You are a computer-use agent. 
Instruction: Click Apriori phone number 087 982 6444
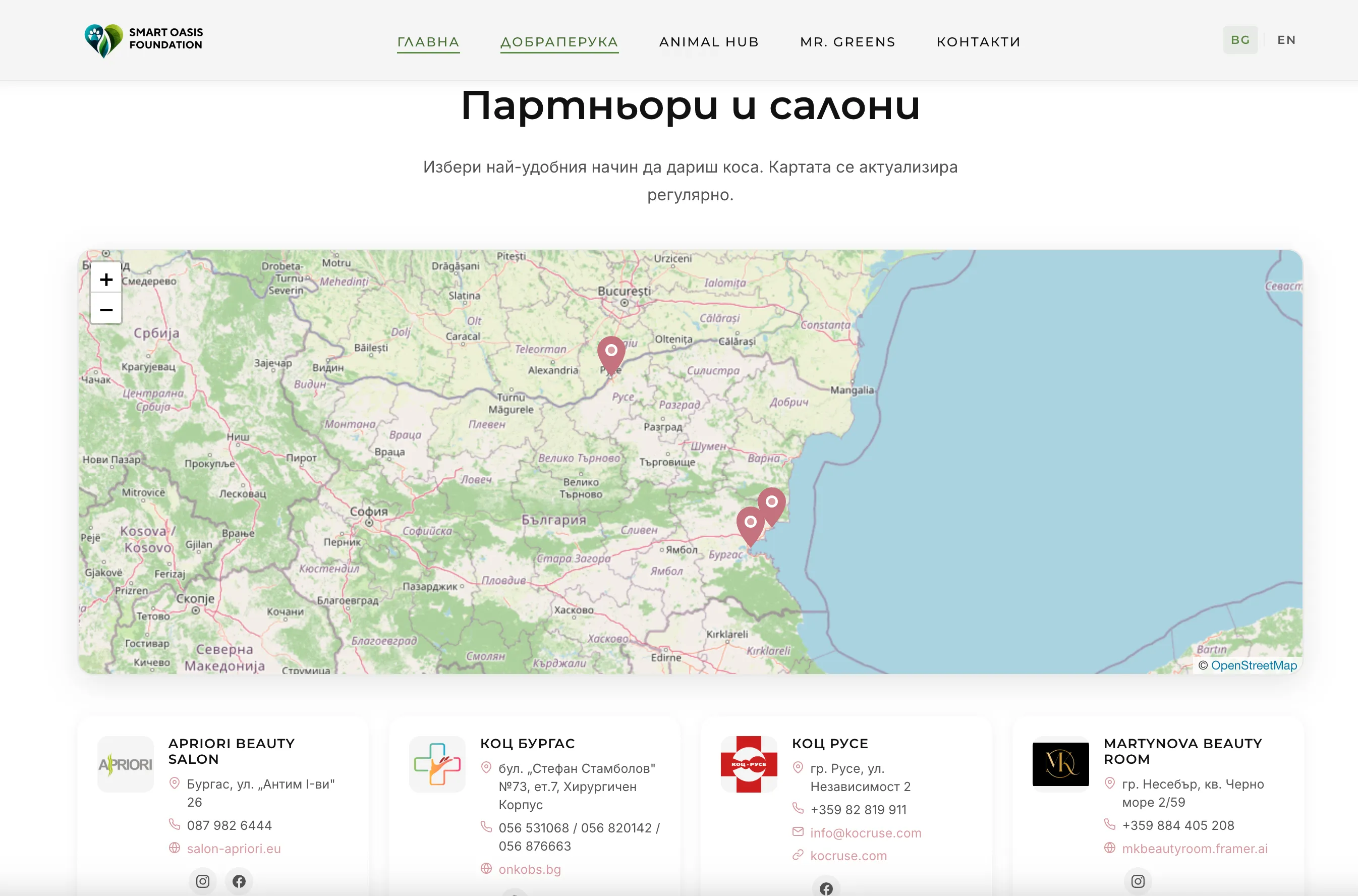tap(229, 825)
